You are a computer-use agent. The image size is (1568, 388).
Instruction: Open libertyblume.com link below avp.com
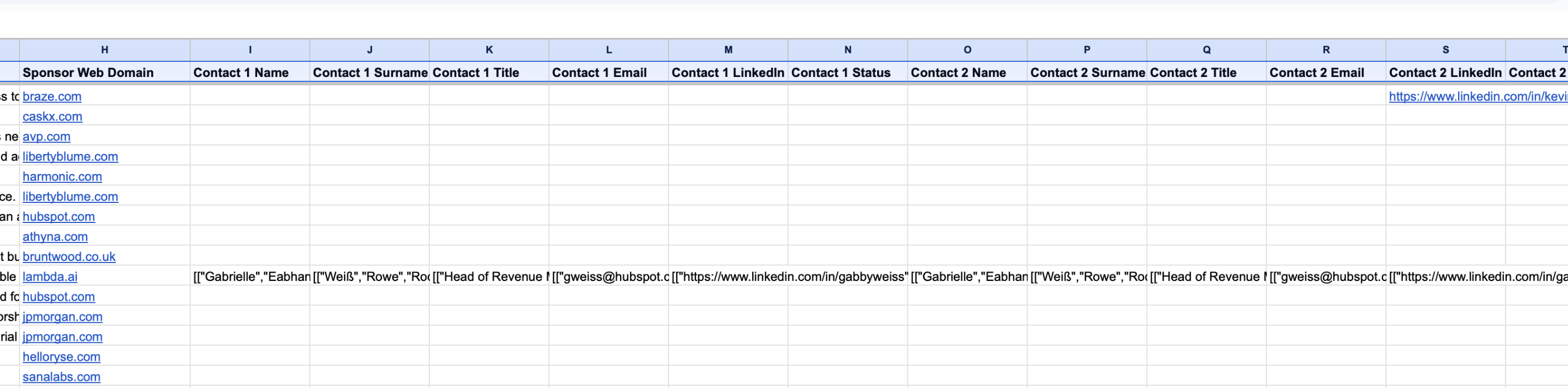tap(70, 156)
